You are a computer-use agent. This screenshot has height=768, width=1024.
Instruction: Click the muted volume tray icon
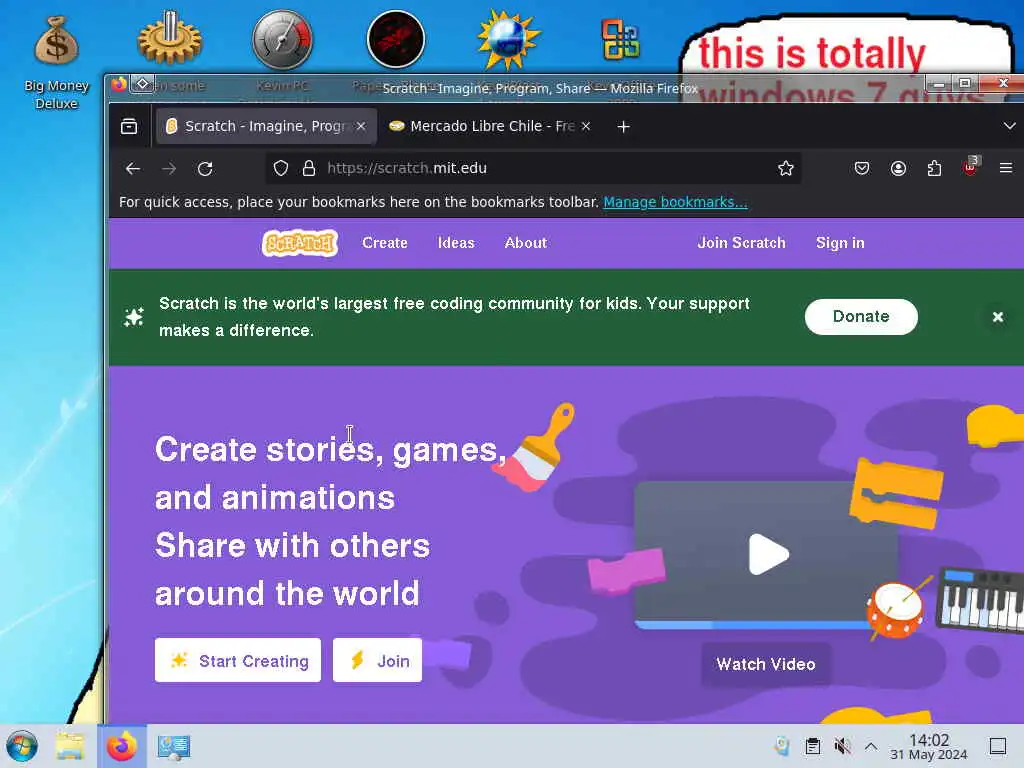pyautogui.click(x=842, y=746)
